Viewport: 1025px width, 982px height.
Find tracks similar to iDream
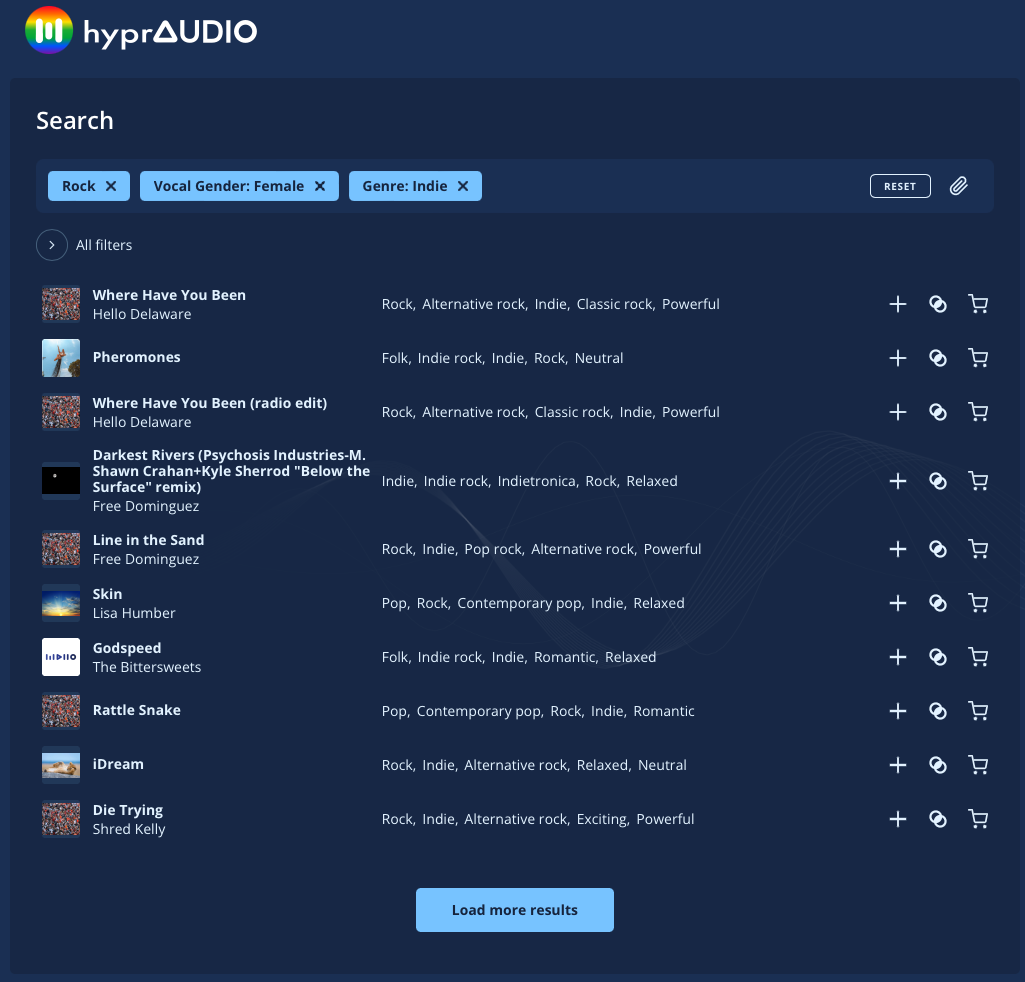point(938,765)
